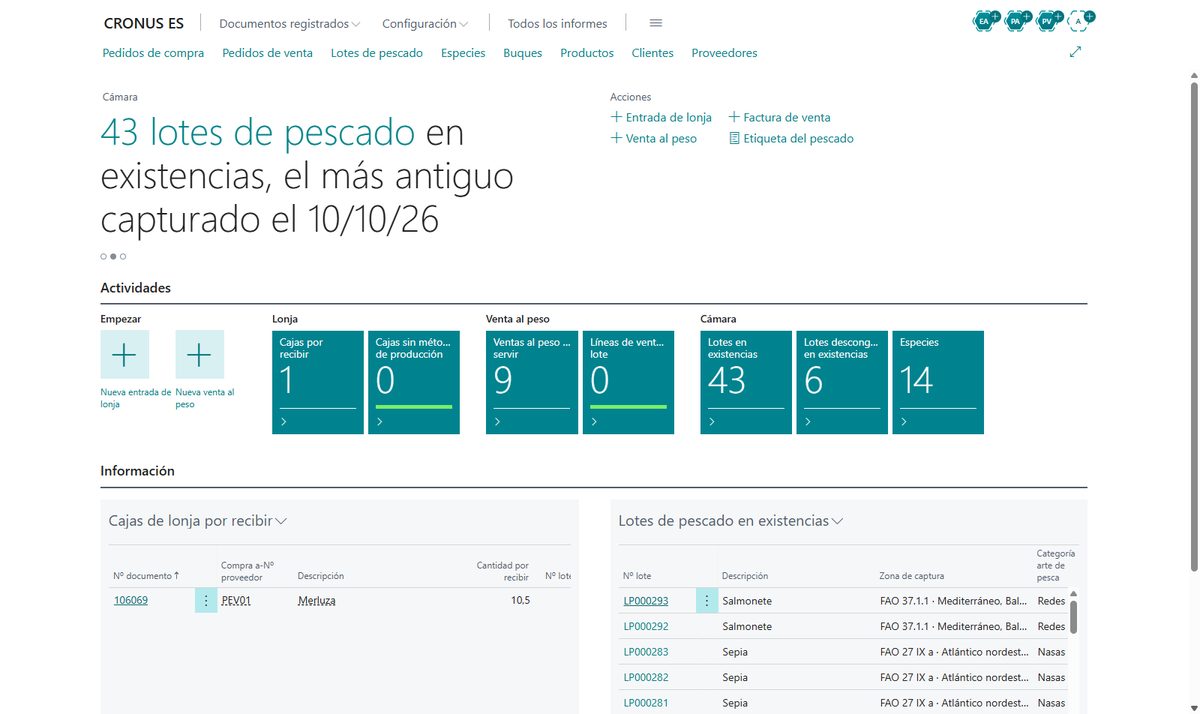This screenshot has width=1200, height=714.
Task: Sort by Nº documento column header
Action: click(x=146, y=576)
